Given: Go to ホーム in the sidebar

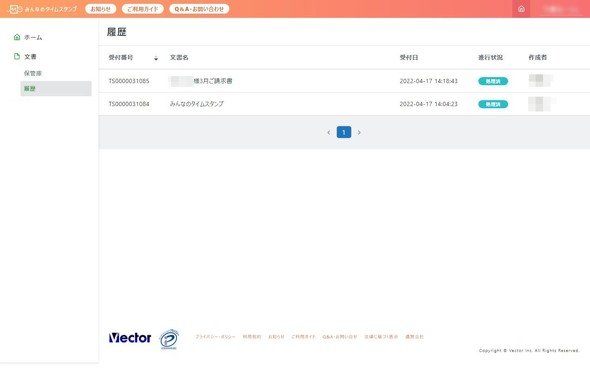Looking at the screenshot, I should (28, 37).
